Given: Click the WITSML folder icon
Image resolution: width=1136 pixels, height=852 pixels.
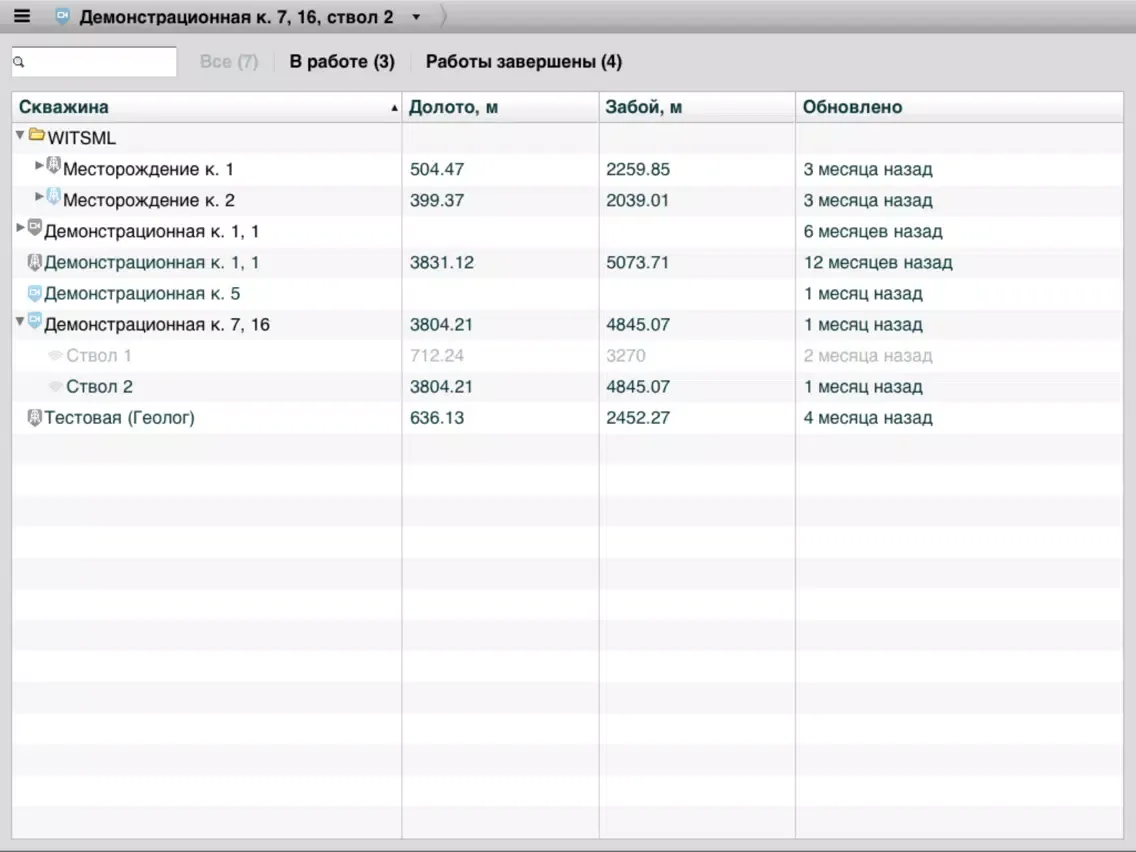Looking at the screenshot, I should pyautogui.click(x=37, y=135).
